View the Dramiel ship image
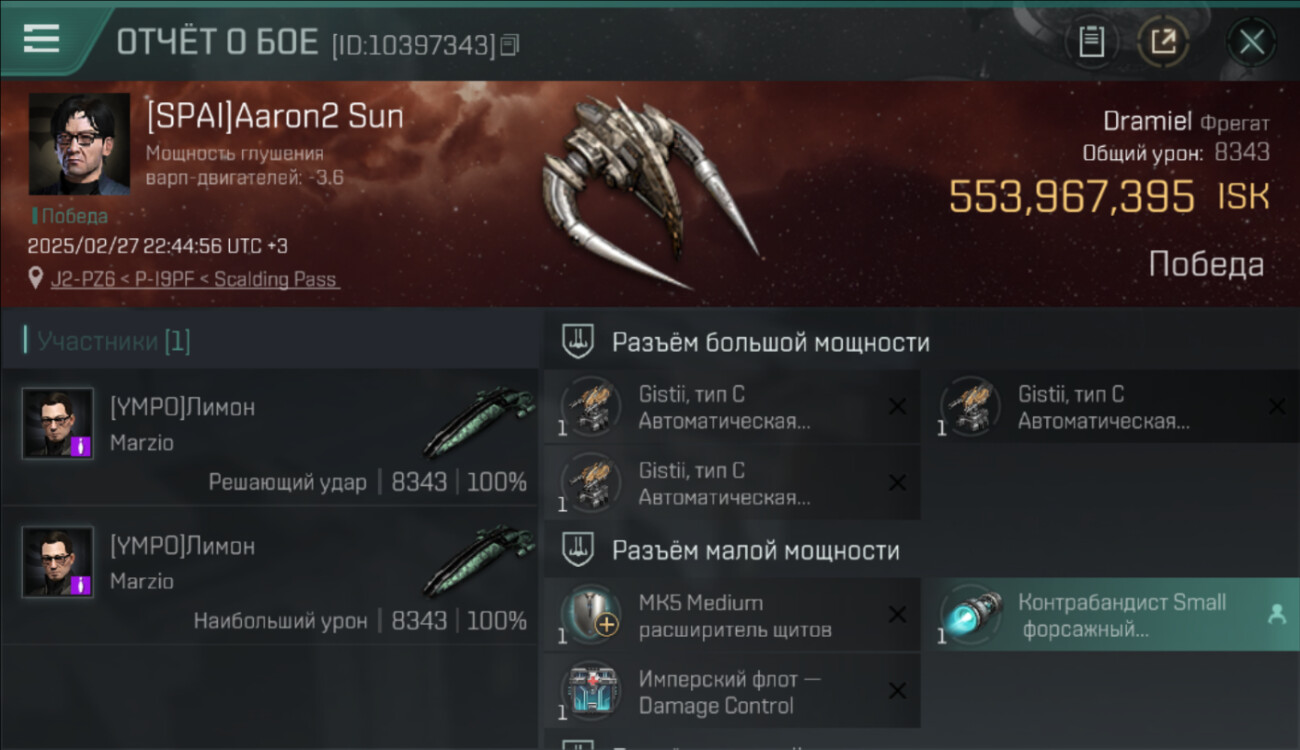This screenshot has height=750, width=1300. [649, 190]
